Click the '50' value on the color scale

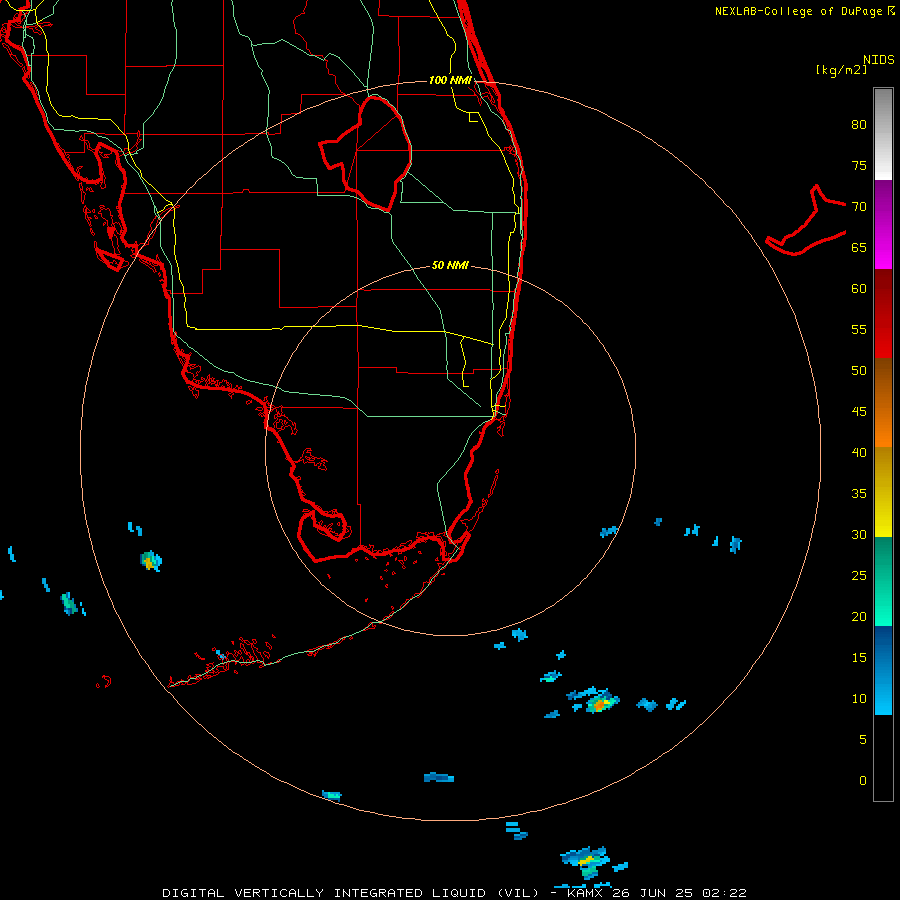pyautogui.click(x=859, y=371)
